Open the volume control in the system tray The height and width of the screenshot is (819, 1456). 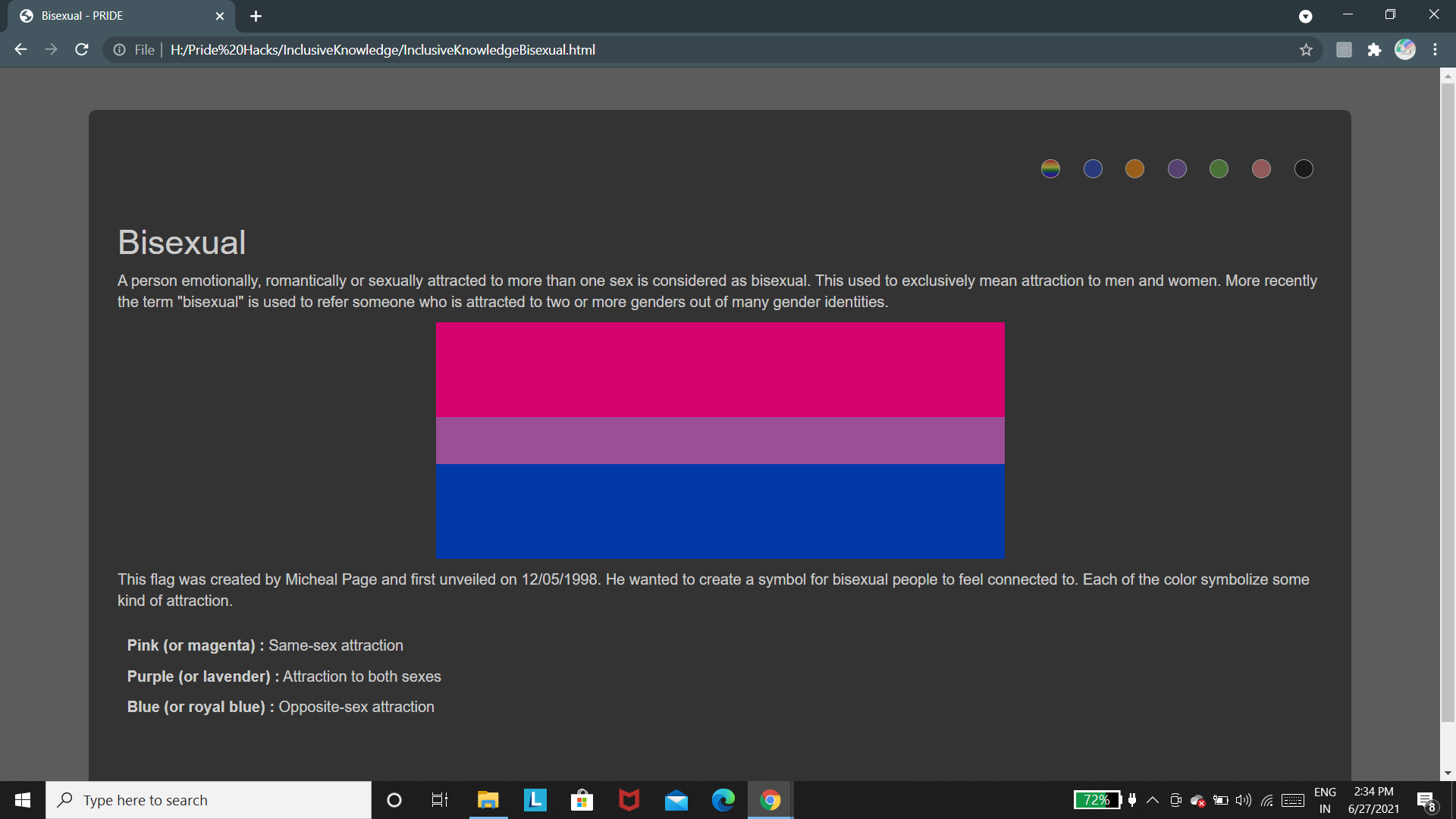click(1243, 800)
